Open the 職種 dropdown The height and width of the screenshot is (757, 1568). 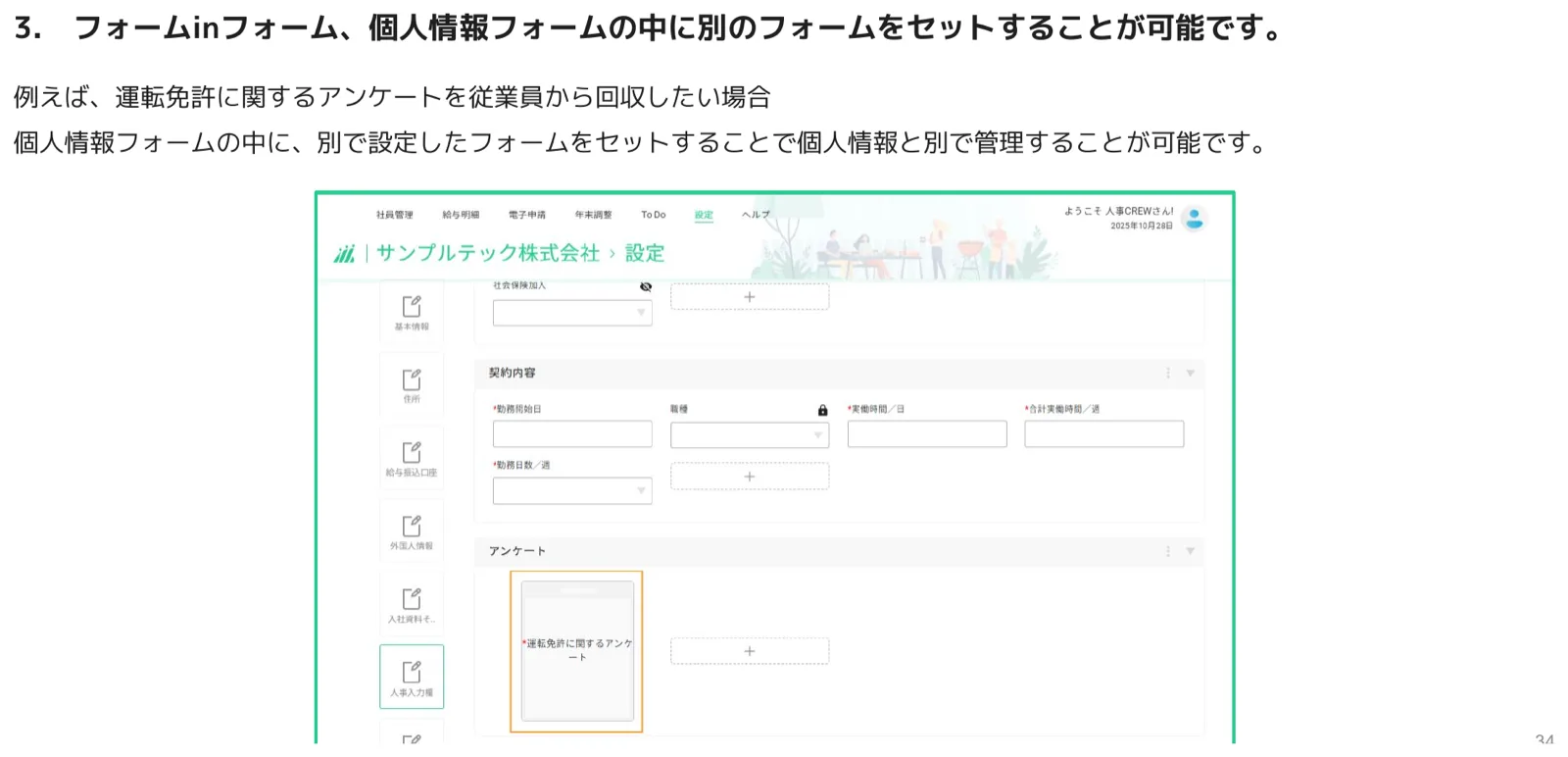click(x=750, y=434)
